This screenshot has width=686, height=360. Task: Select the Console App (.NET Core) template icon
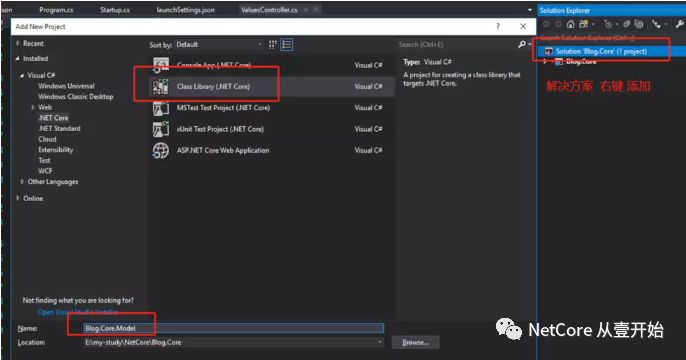[161, 65]
